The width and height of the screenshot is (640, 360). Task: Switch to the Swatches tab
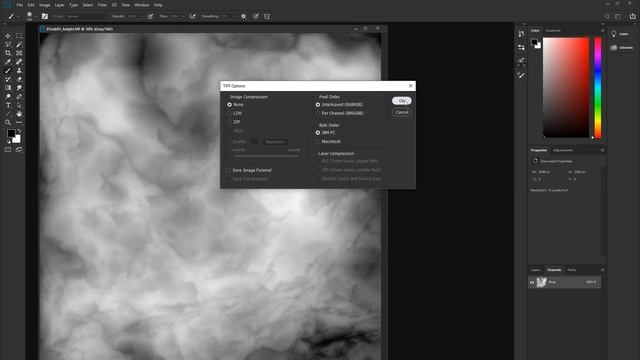pyautogui.click(x=553, y=31)
